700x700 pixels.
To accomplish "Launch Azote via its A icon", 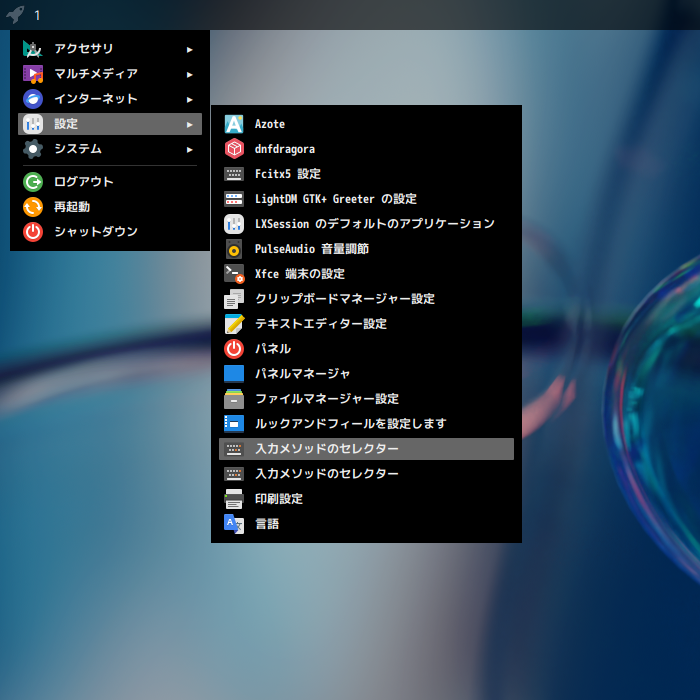I will point(234,124).
